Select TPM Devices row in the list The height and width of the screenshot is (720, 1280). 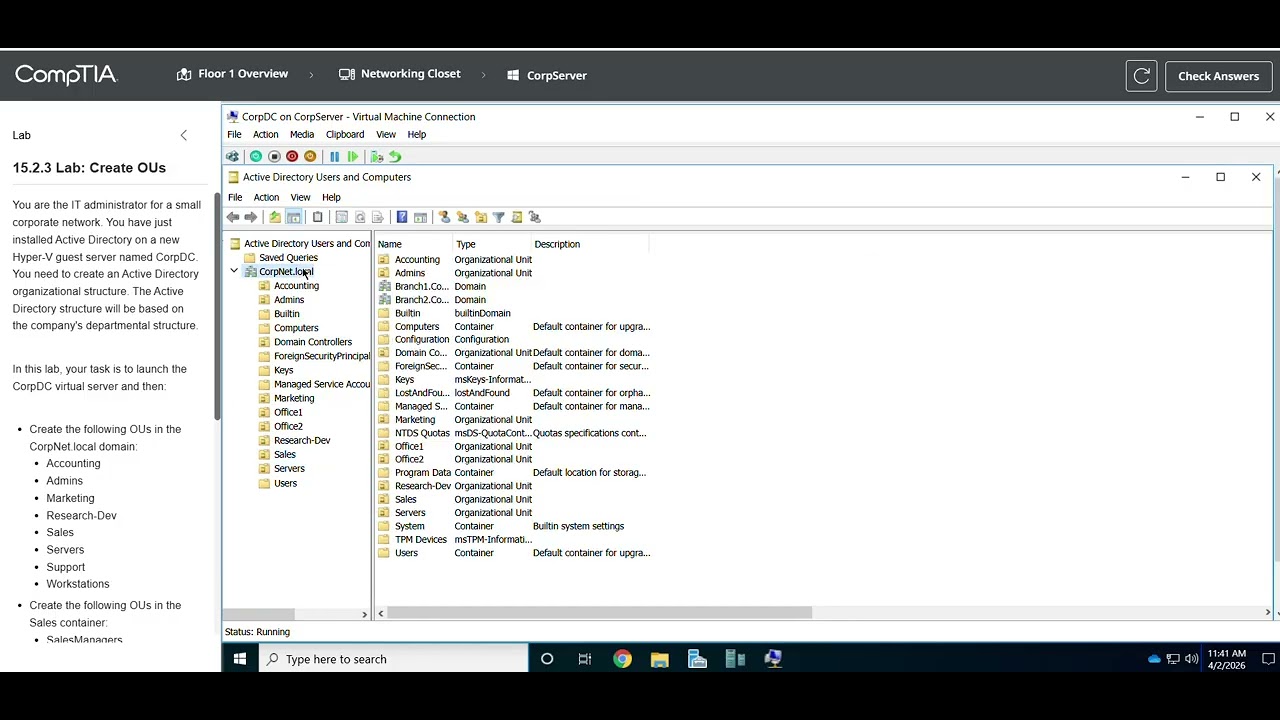[x=514, y=540]
